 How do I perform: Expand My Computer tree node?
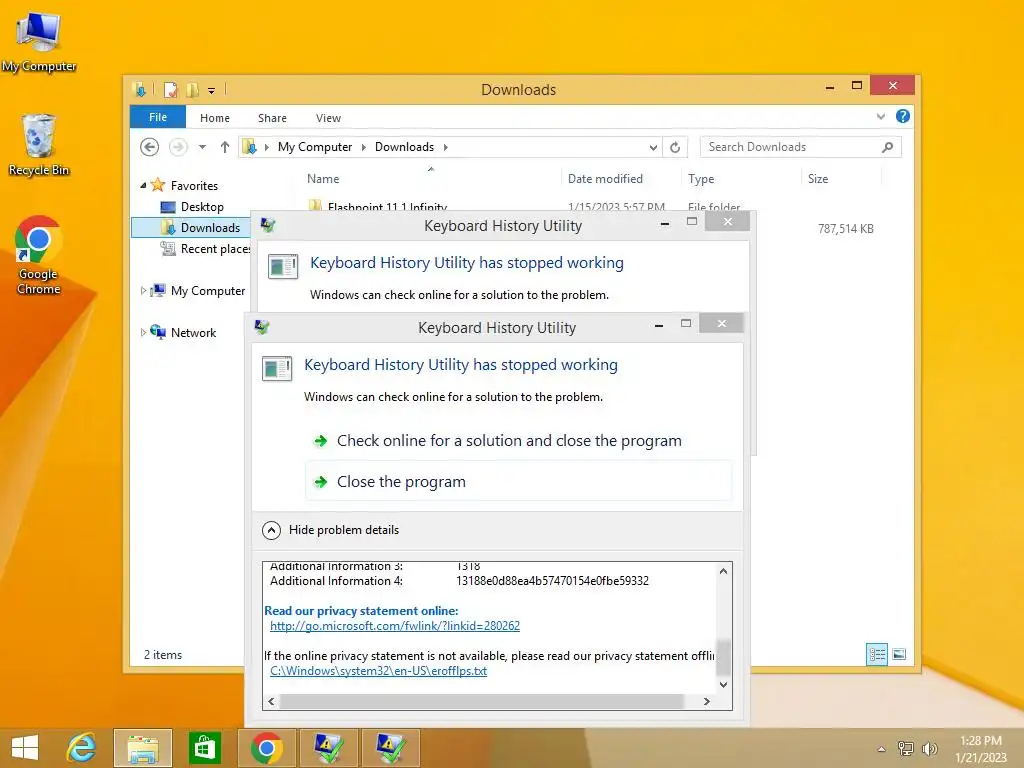point(143,291)
